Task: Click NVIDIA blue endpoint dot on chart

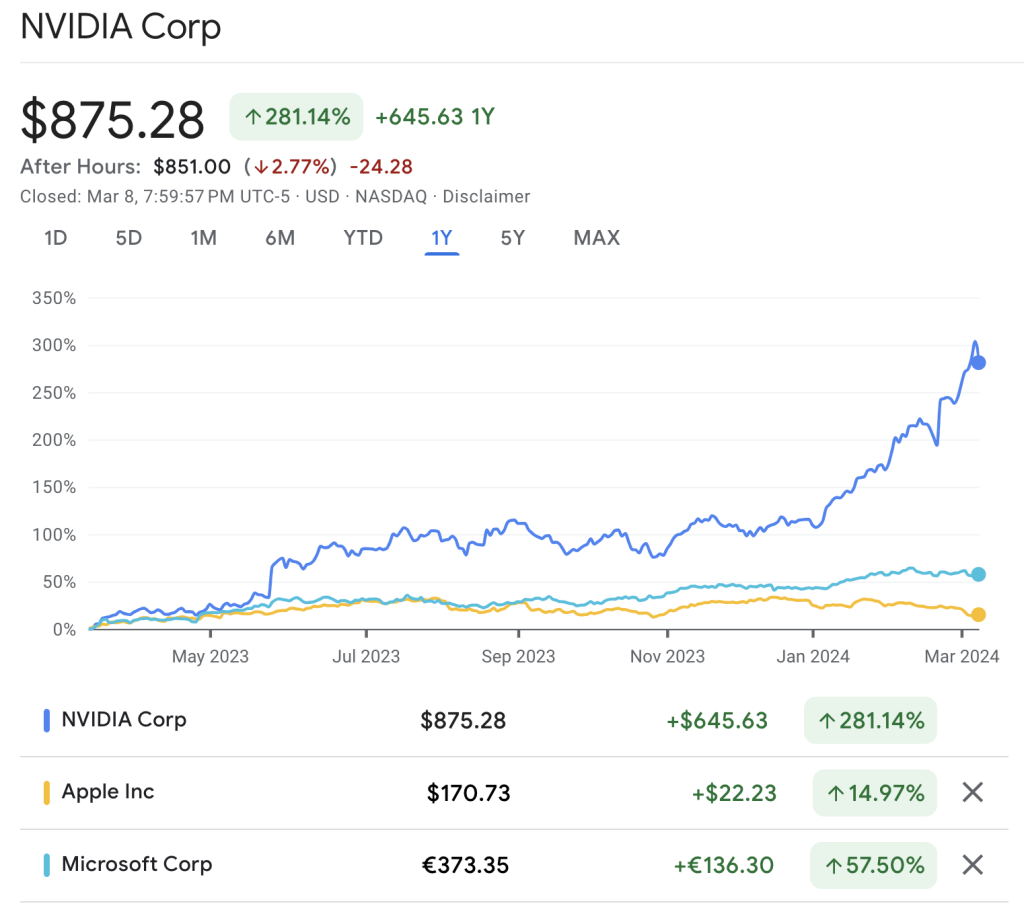Action: (x=978, y=362)
